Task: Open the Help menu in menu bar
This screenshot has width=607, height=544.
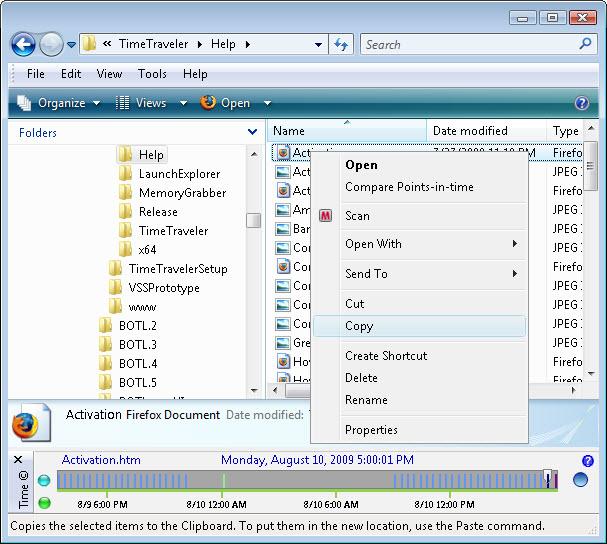Action: tap(195, 74)
